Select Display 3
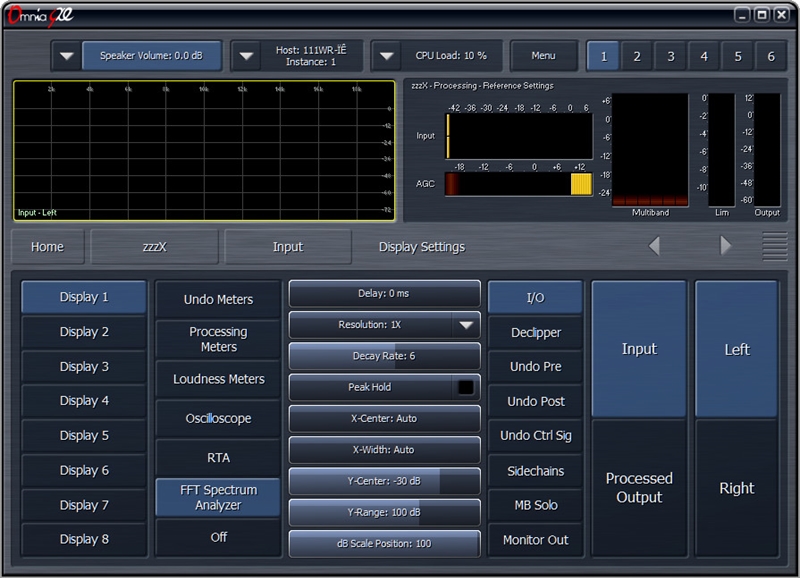The image size is (800, 578). coord(84,366)
